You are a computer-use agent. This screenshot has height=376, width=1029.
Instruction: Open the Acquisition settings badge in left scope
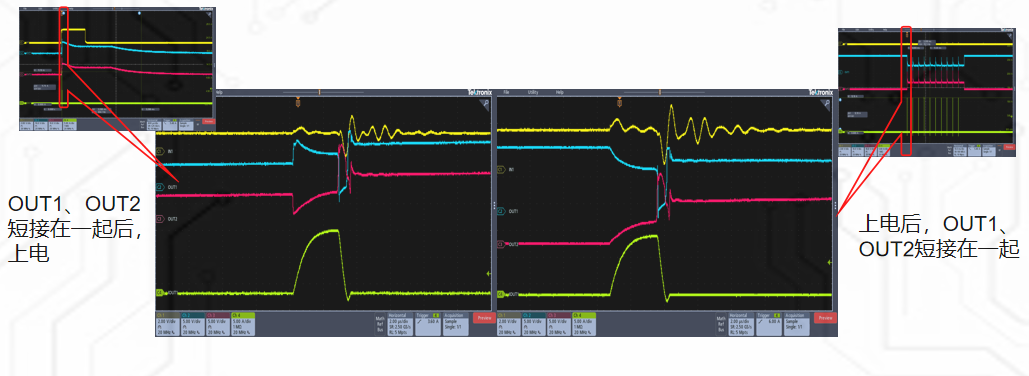[x=456, y=324]
